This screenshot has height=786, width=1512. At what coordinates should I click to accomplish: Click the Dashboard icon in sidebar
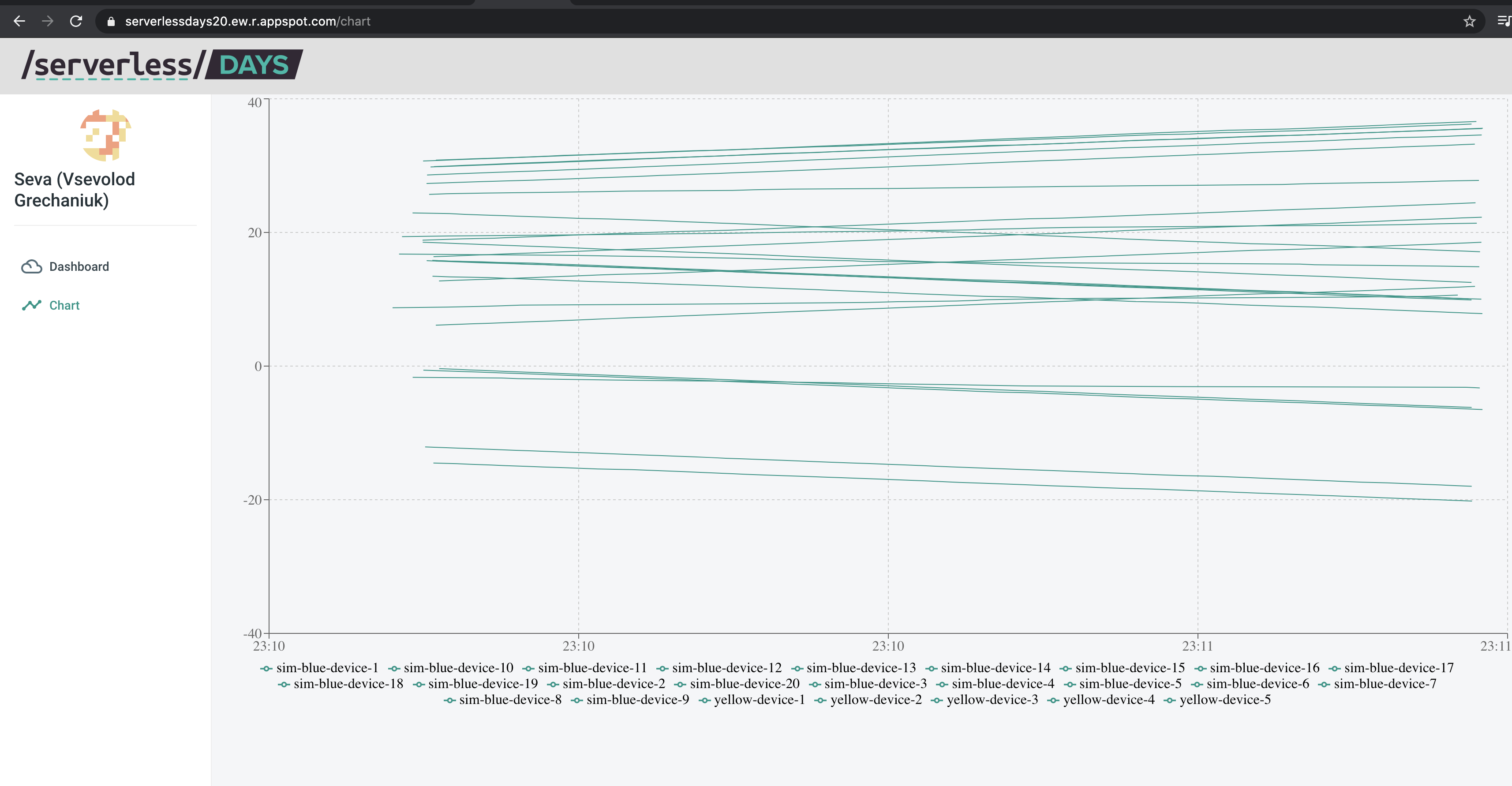[x=30, y=266]
